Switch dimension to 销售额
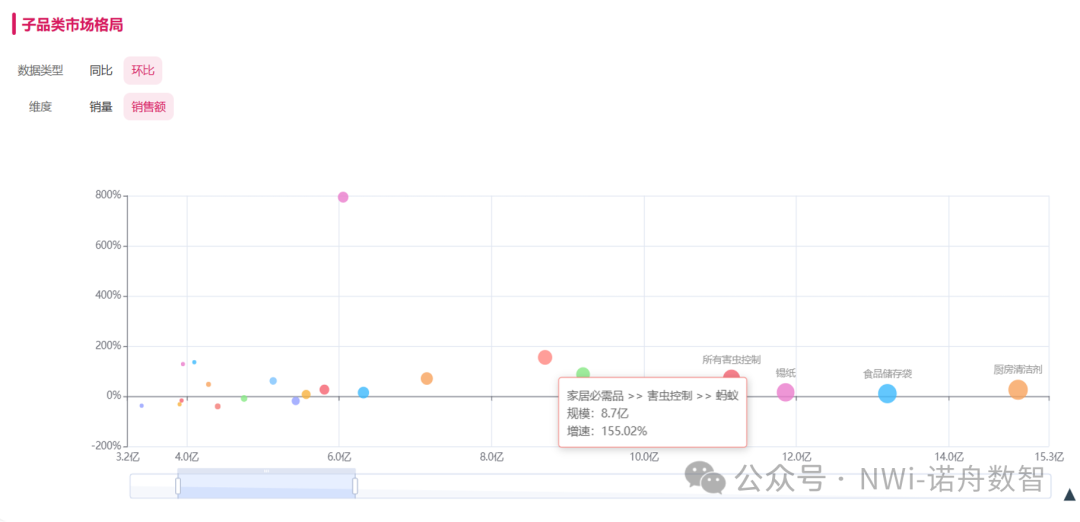This screenshot has height=522, width=1080. (149, 106)
